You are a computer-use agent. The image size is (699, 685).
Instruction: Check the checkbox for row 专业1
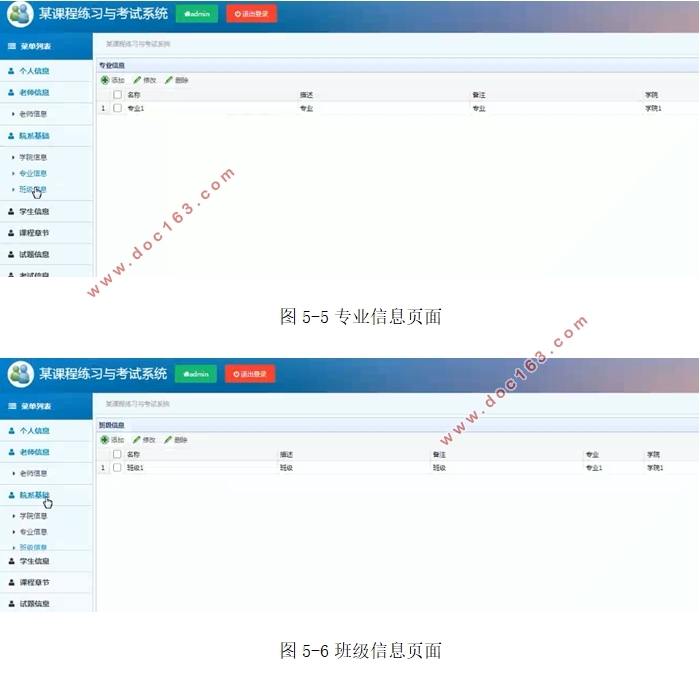coord(117,108)
